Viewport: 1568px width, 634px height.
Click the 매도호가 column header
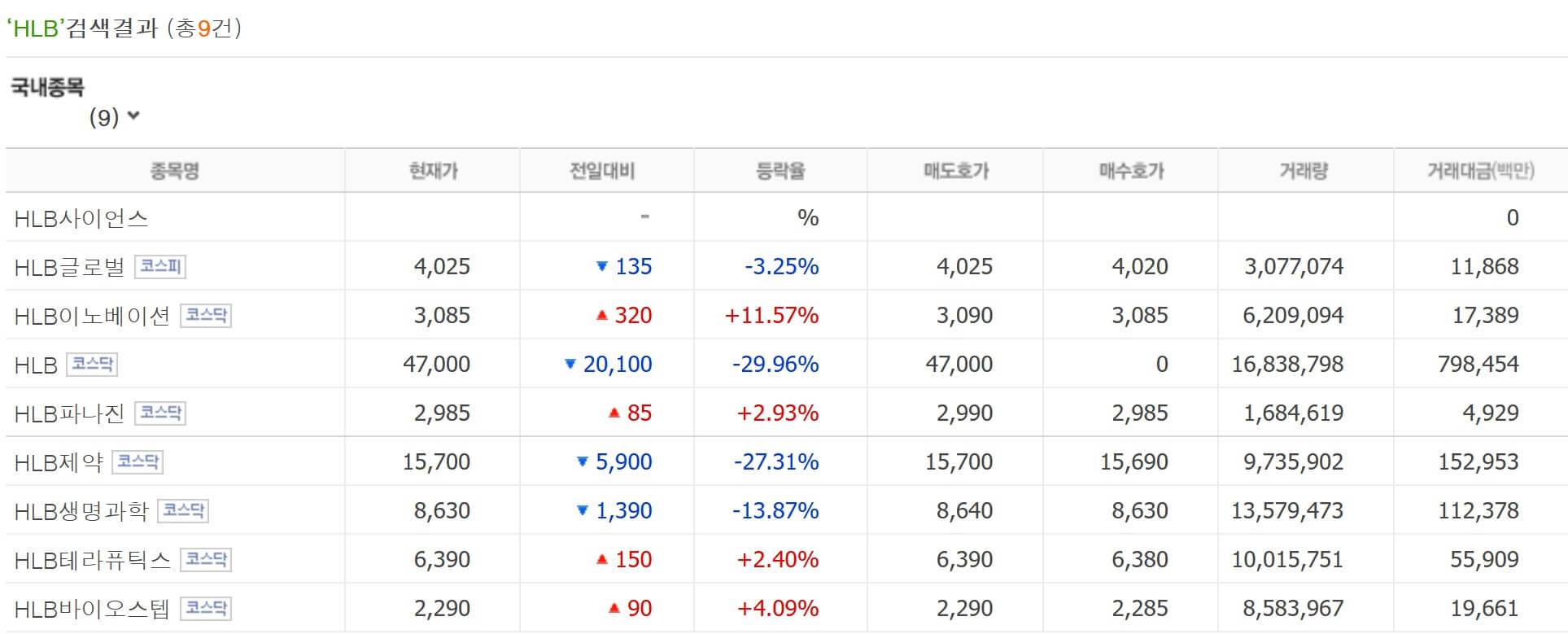pyautogui.click(x=956, y=171)
